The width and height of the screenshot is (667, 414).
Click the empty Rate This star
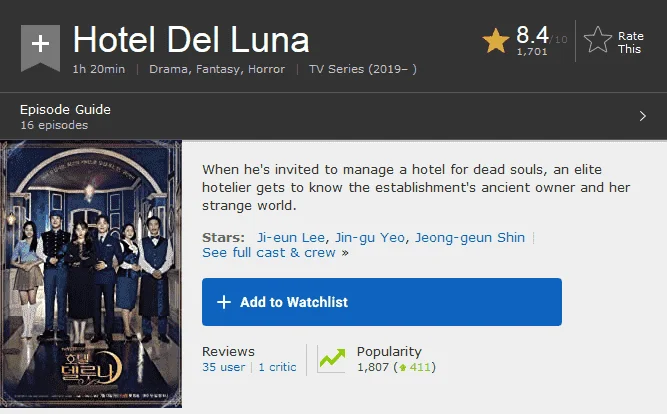click(598, 40)
